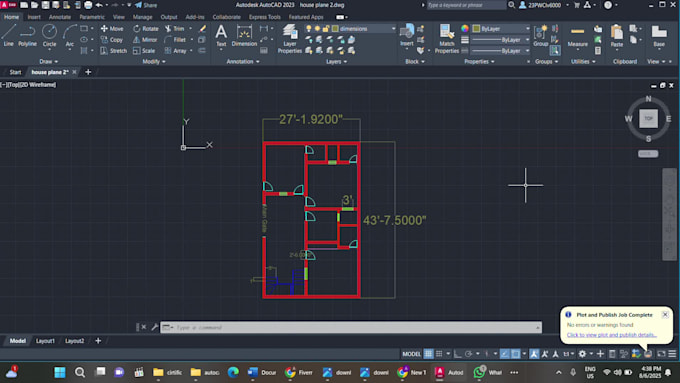680x383 pixels.
Task: Add a new layout tab with plus button
Action: coord(98,341)
